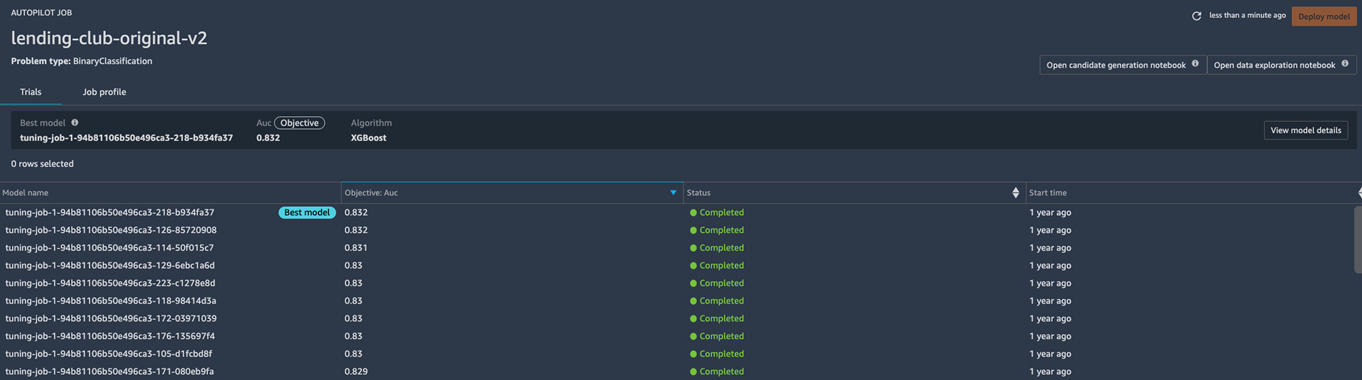Click info icon on candidate generation notebook button

[1195, 64]
